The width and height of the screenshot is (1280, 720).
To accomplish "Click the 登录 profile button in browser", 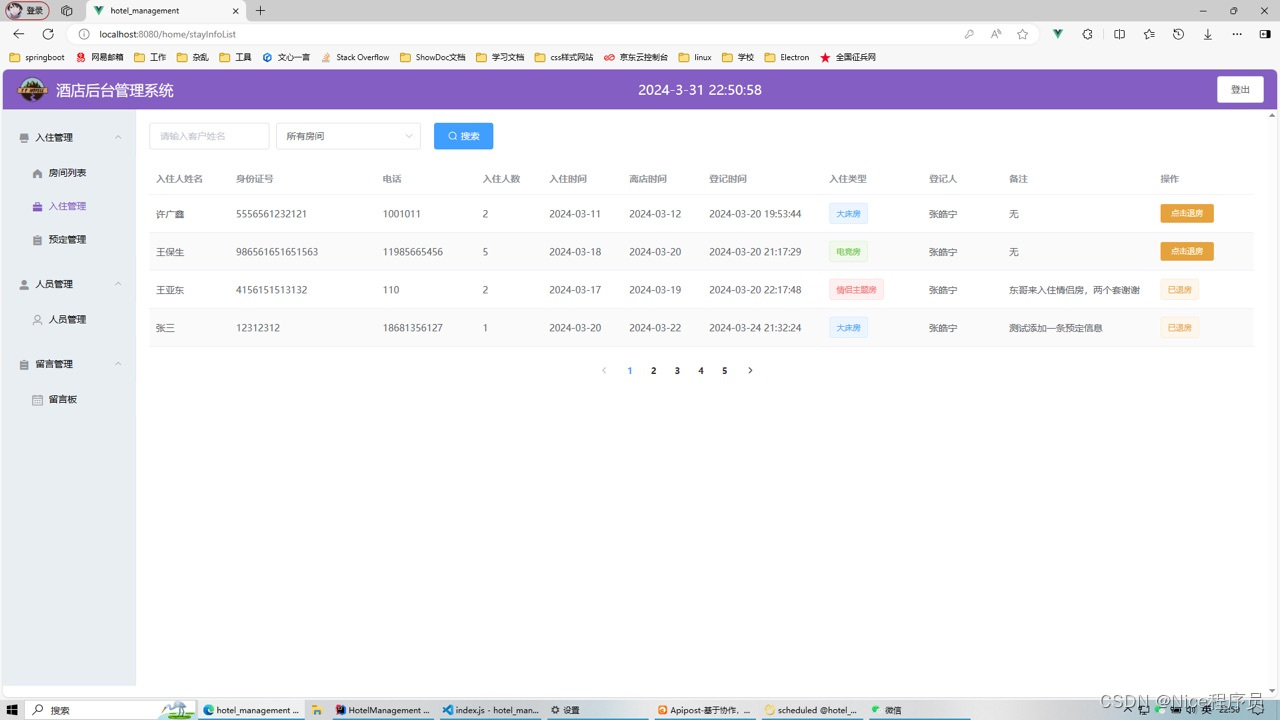I will tap(27, 11).
